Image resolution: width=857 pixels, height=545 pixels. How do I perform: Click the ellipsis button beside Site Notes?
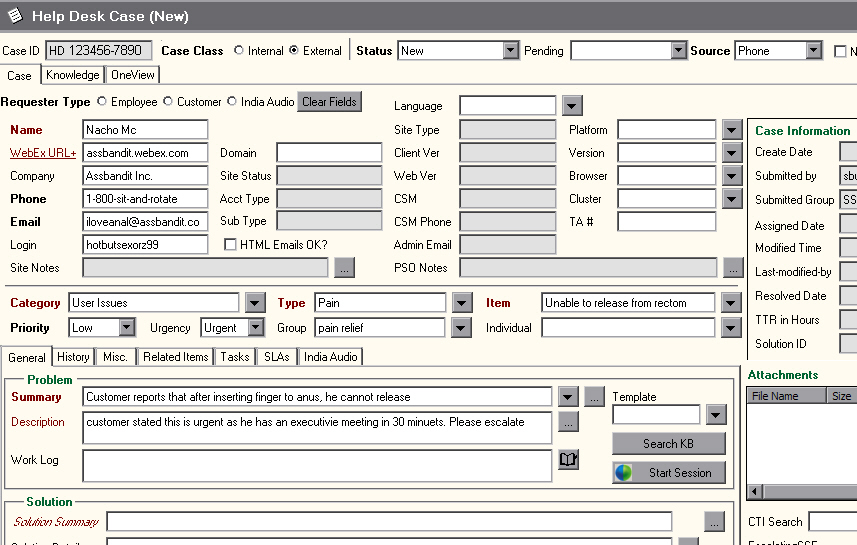tap(344, 268)
